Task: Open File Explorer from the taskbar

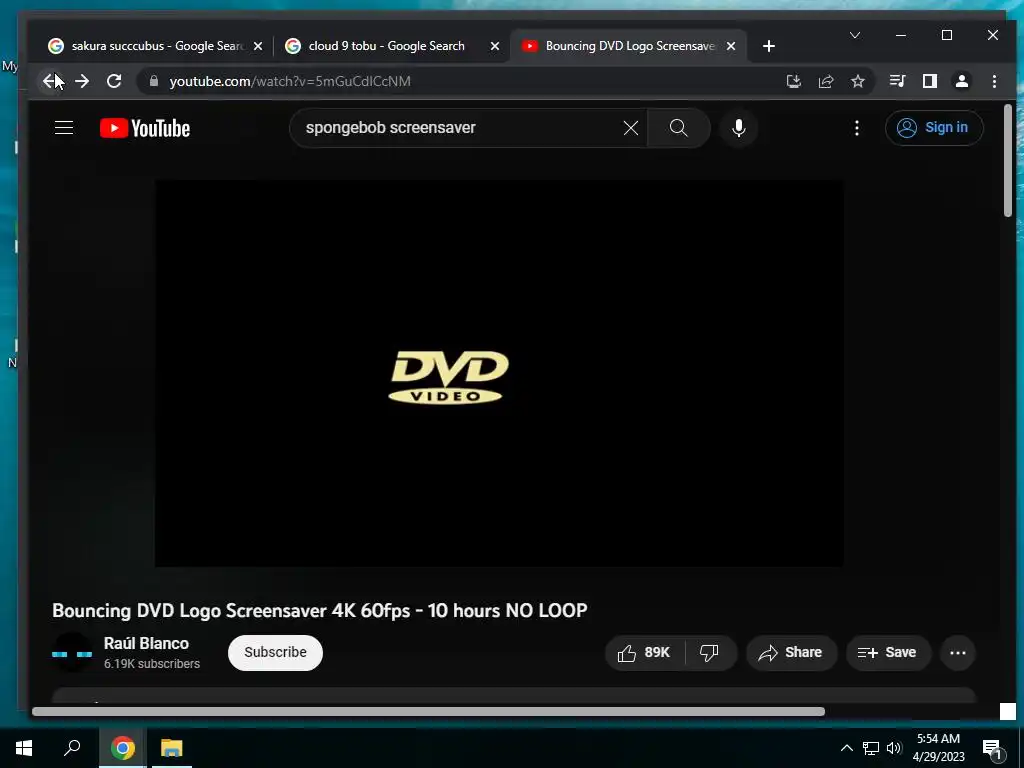Action: click(172, 748)
